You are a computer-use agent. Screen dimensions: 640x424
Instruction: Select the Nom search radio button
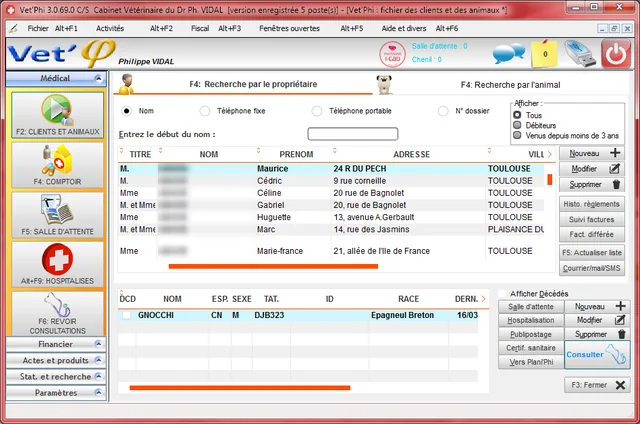(127, 111)
